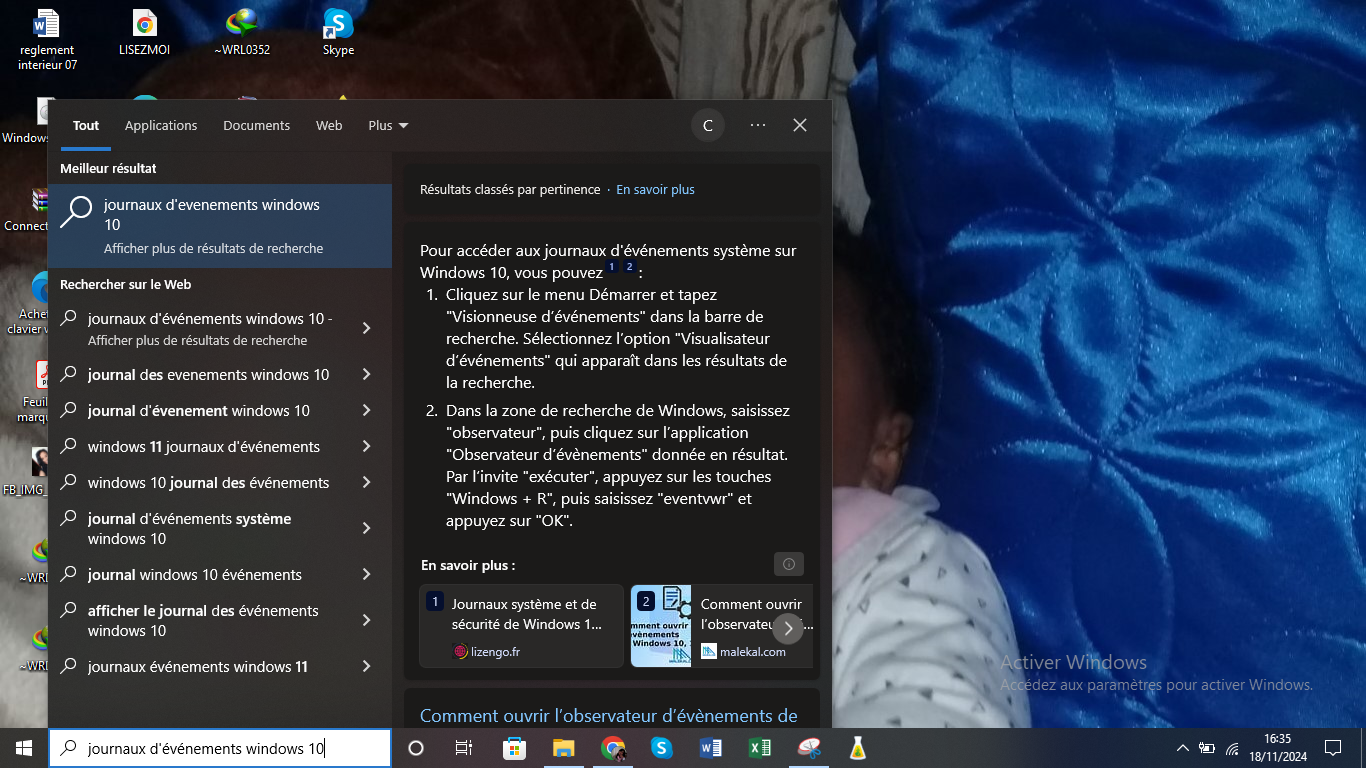The width and height of the screenshot is (1366, 768).
Task: Open the network Wi-Fi tray icon
Action: [1232, 748]
